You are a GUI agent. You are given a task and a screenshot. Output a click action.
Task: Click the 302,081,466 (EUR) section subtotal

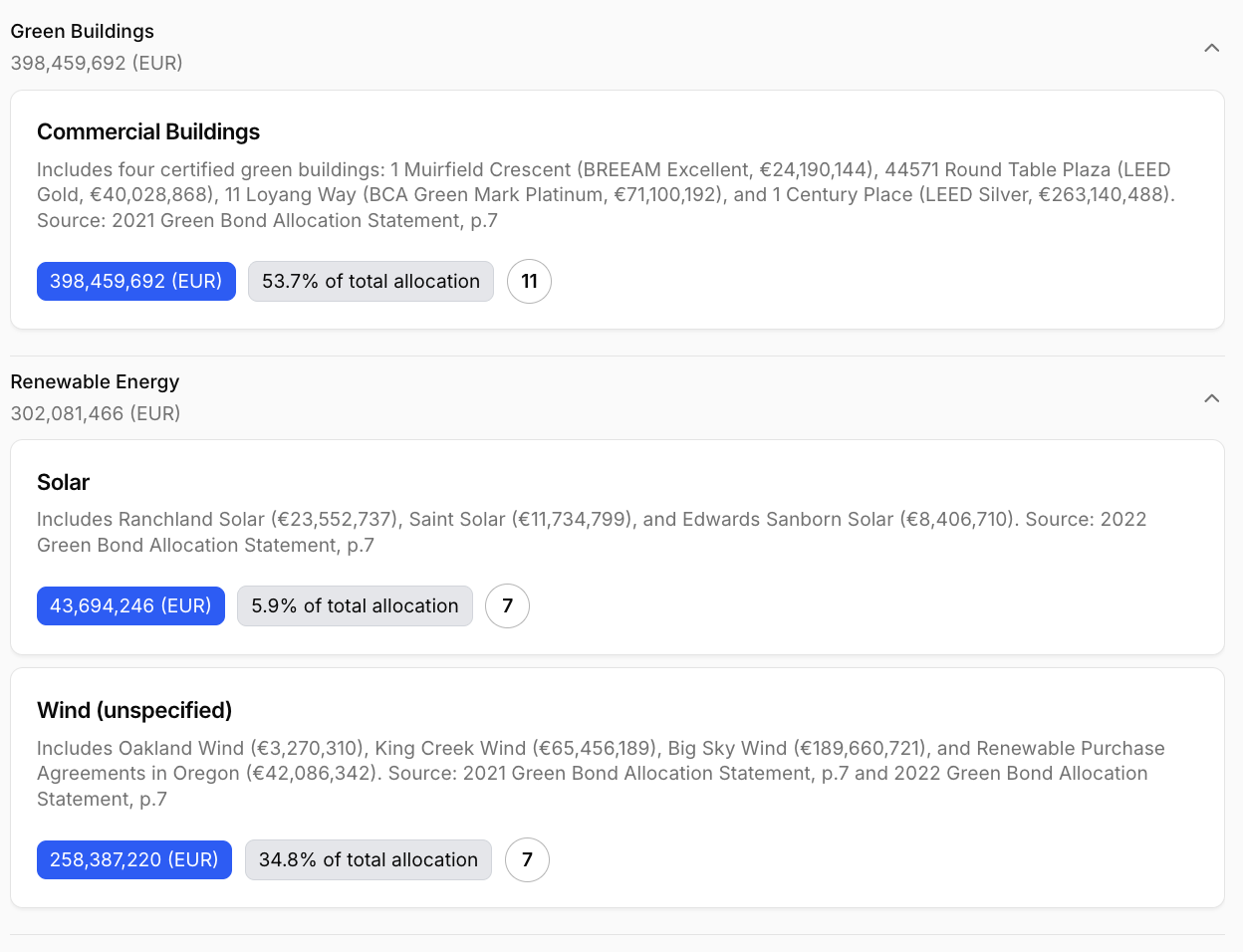tap(96, 414)
